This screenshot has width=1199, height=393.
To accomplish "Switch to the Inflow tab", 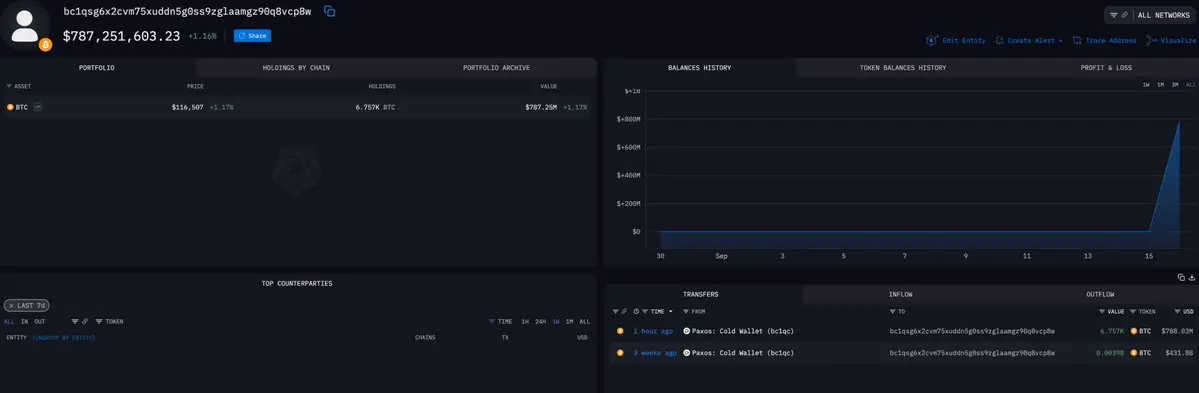I will coord(900,294).
